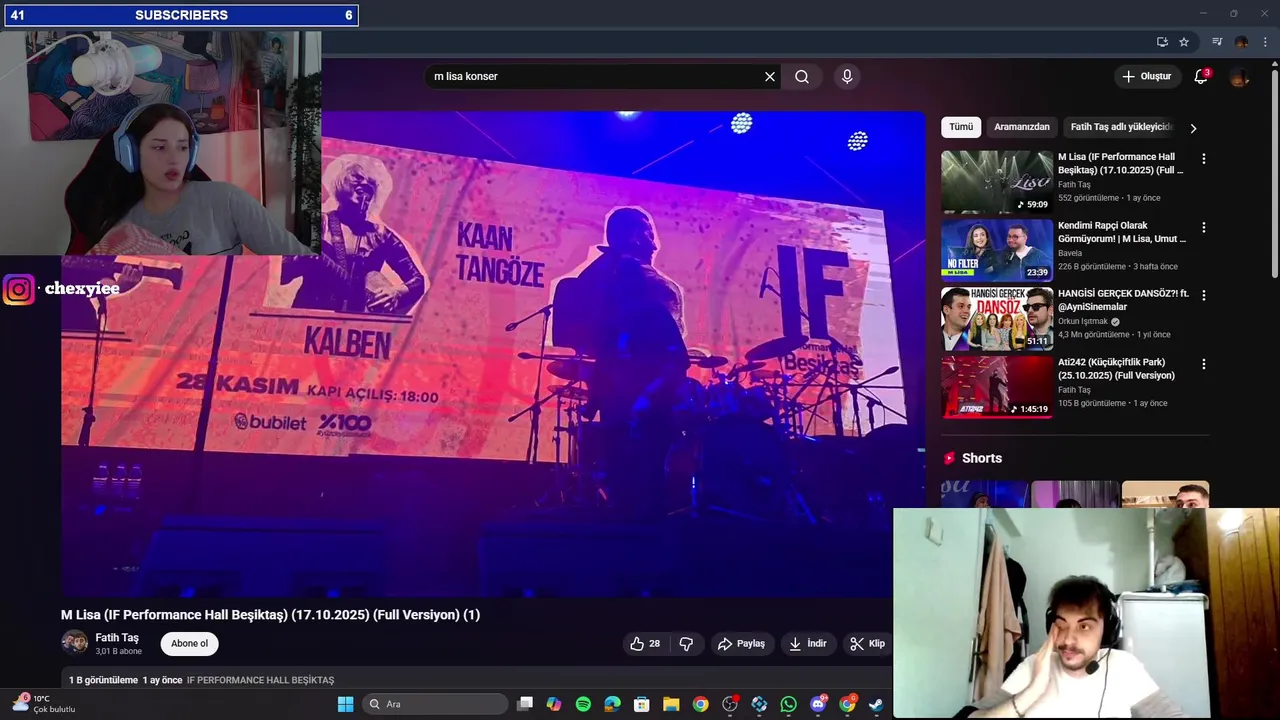
Task: Open options for HANGİSİ GERÇEK DANSÖZ video
Action: coord(1204,295)
